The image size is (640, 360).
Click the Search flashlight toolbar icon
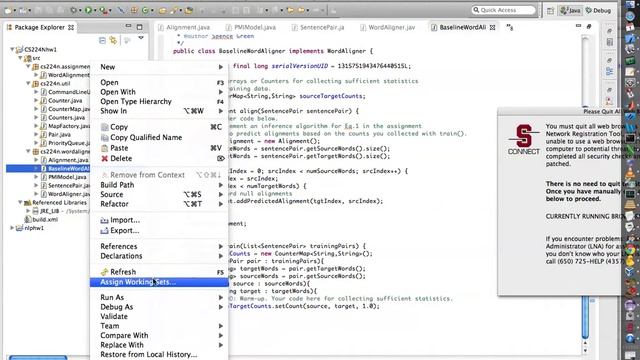click(175, 10)
